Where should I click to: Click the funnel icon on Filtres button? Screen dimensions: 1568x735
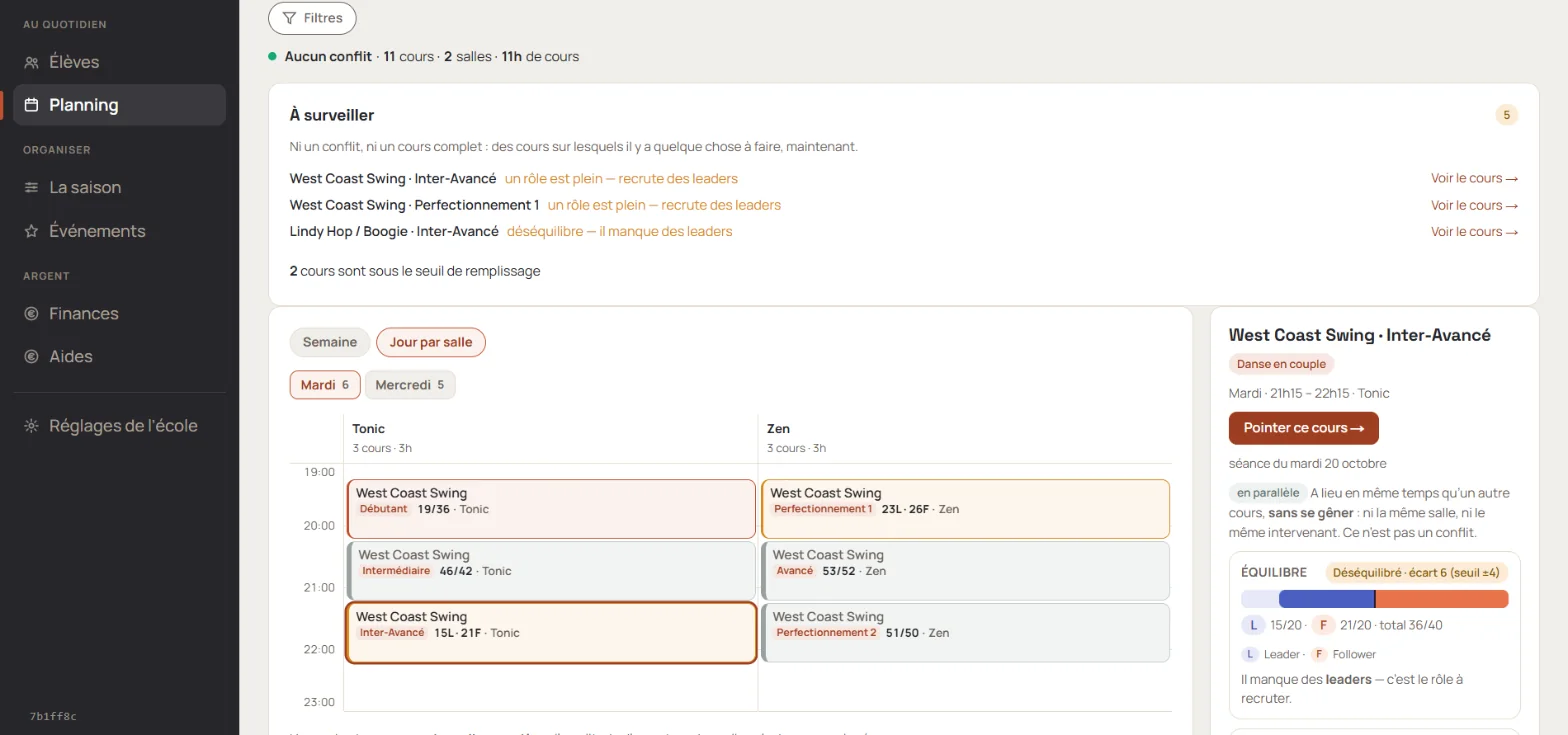[x=289, y=18]
